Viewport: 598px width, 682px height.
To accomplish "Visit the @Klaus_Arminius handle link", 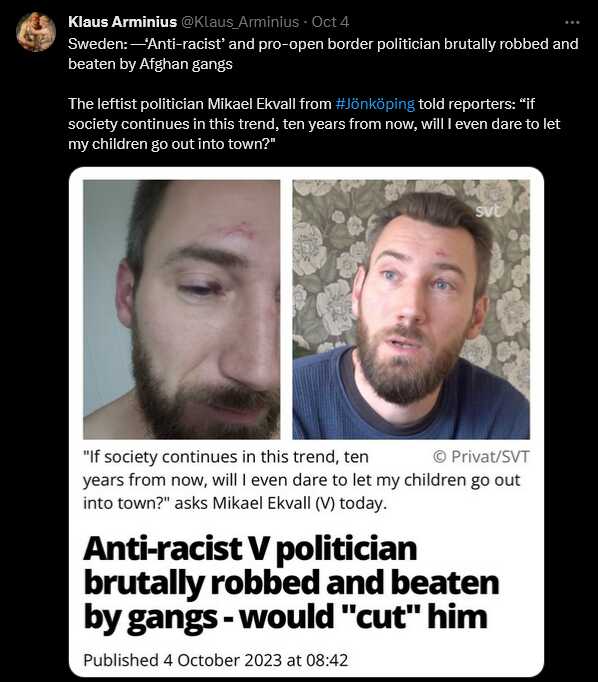I will point(240,22).
